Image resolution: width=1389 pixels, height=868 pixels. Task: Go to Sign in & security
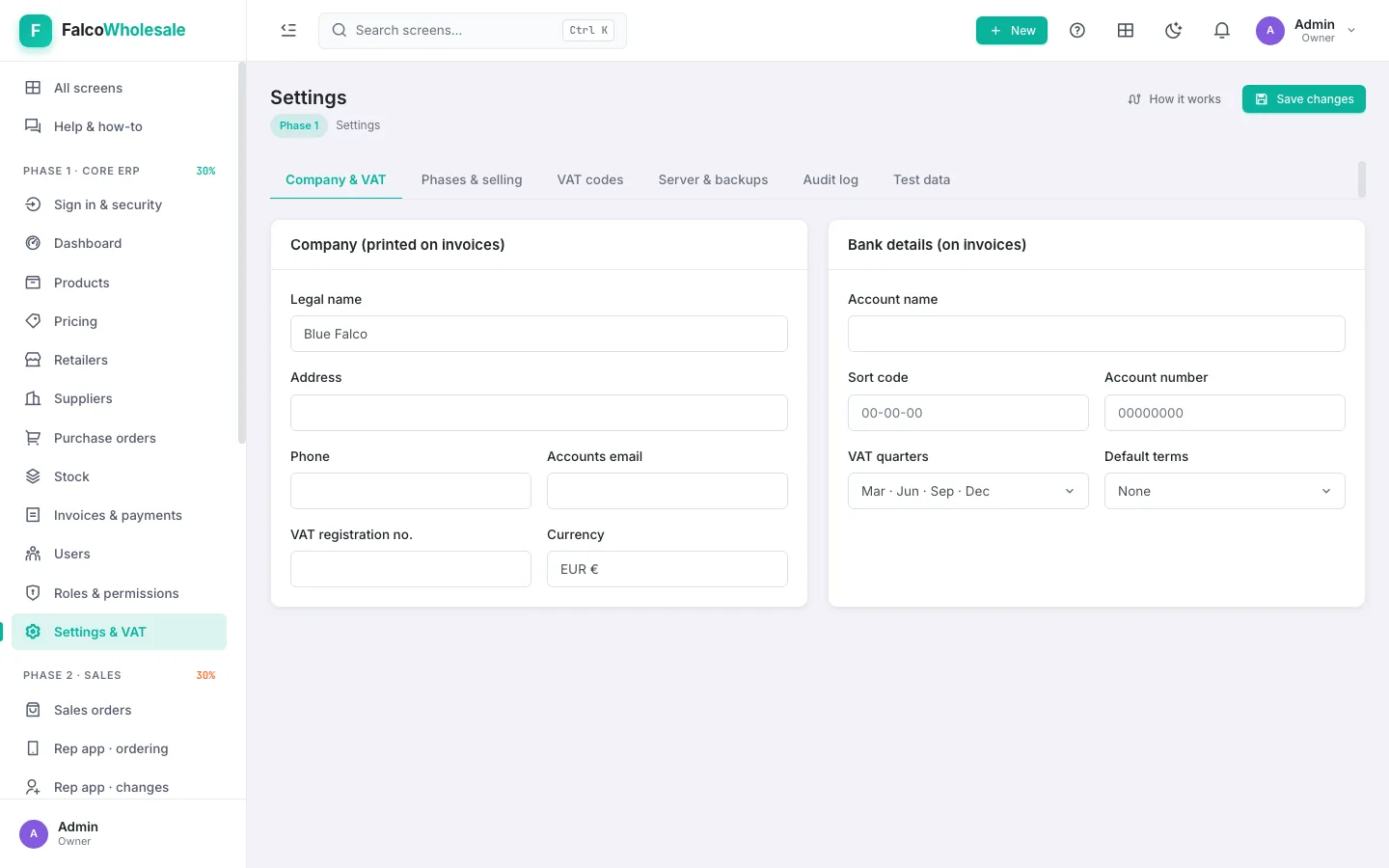point(119,204)
